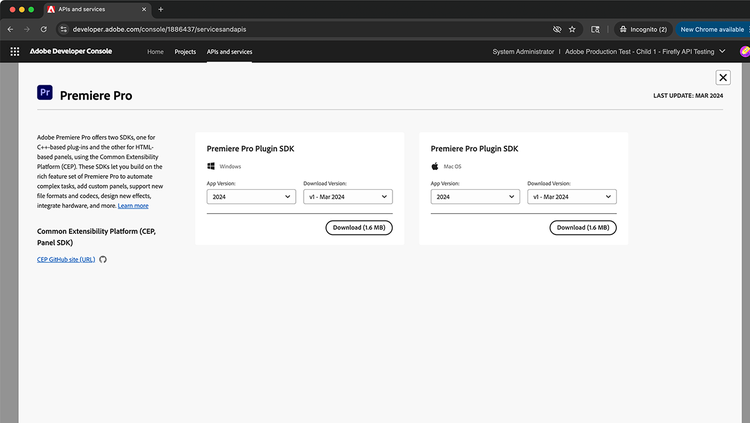Expand Mac OS App Version dropdown
The height and width of the screenshot is (423, 750).
(x=474, y=197)
